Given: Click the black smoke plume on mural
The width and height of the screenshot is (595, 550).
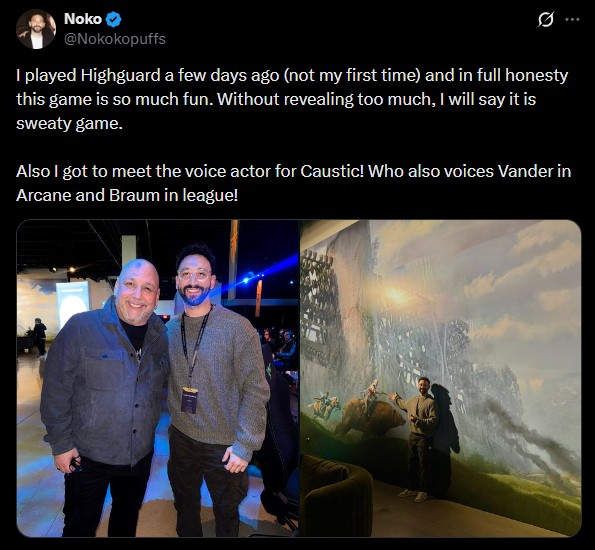Looking at the screenshot, I should point(530,437).
